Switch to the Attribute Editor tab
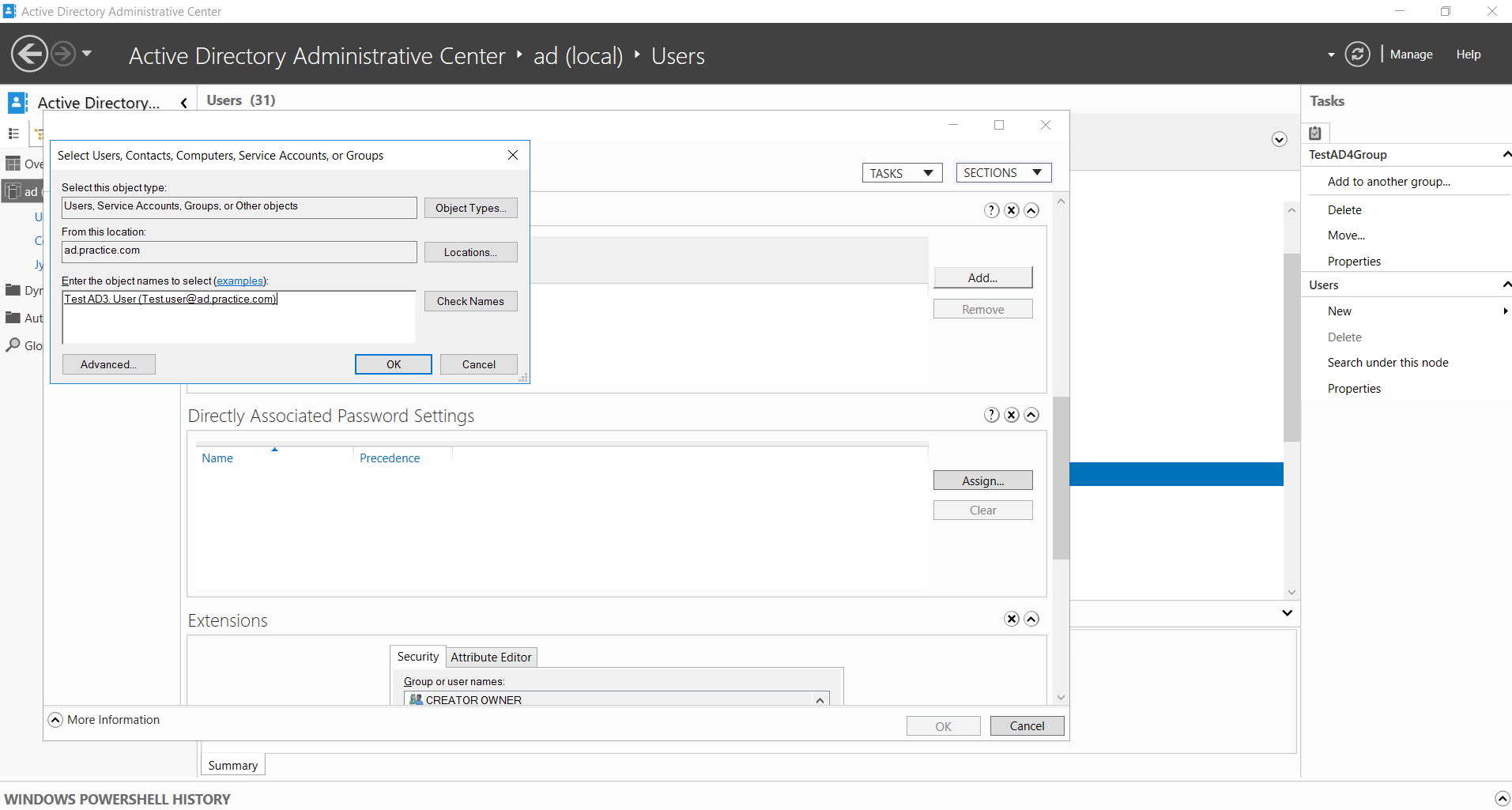The image size is (1512, 810). click(491, 657)
